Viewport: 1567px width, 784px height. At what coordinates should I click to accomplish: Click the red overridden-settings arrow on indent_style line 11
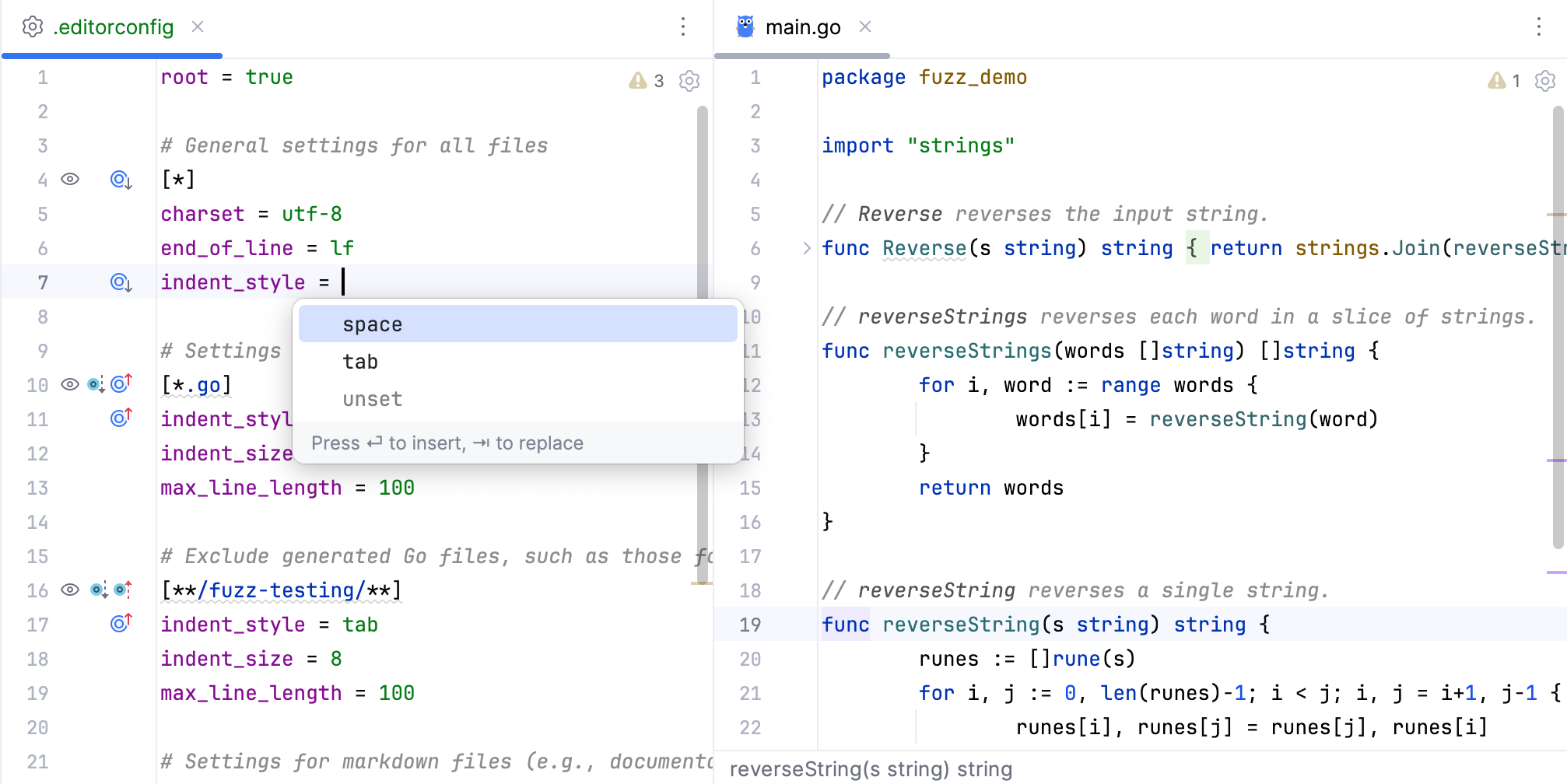click(120, 418)
